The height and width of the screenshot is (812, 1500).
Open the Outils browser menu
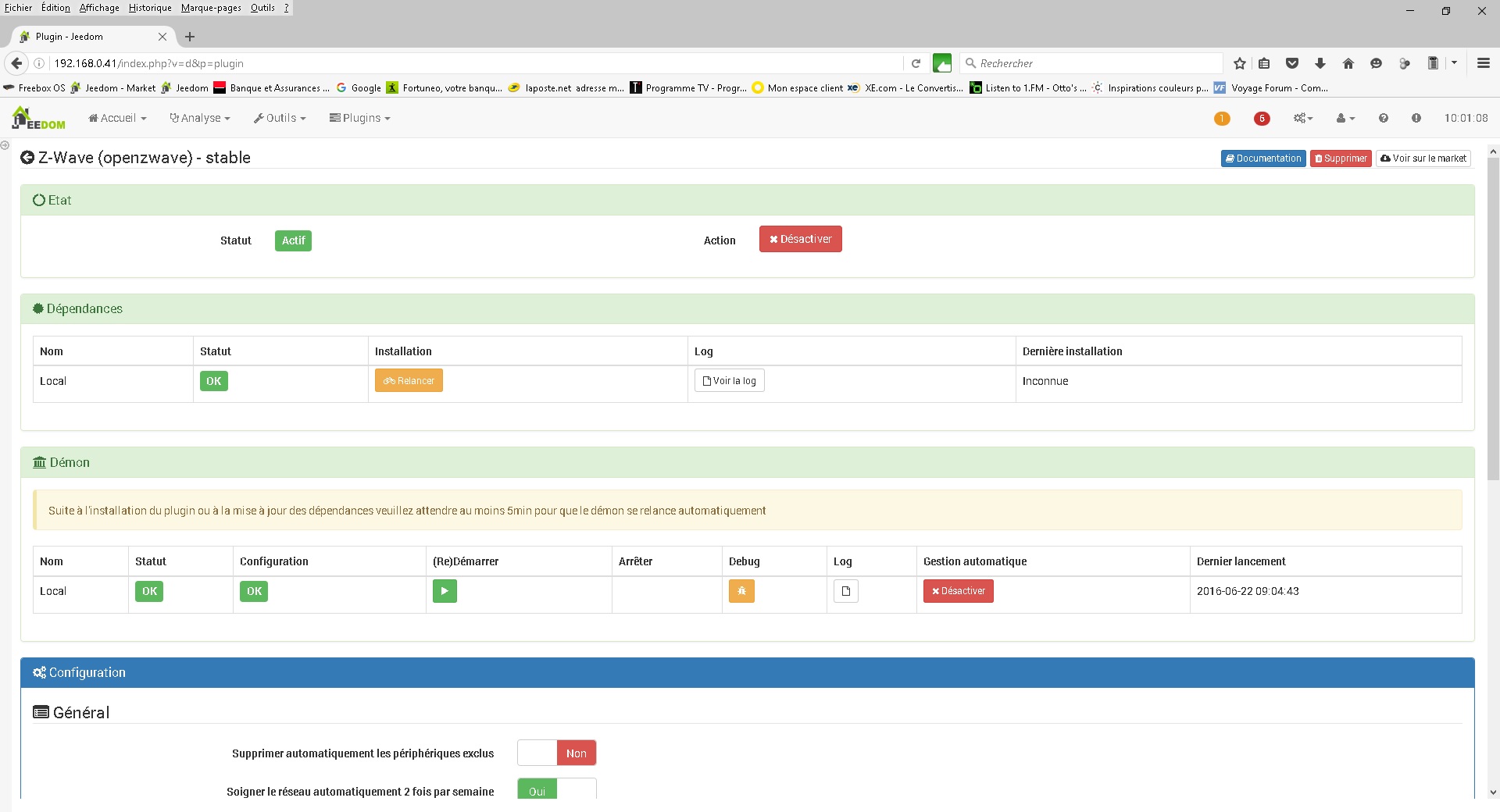[262, 8]
